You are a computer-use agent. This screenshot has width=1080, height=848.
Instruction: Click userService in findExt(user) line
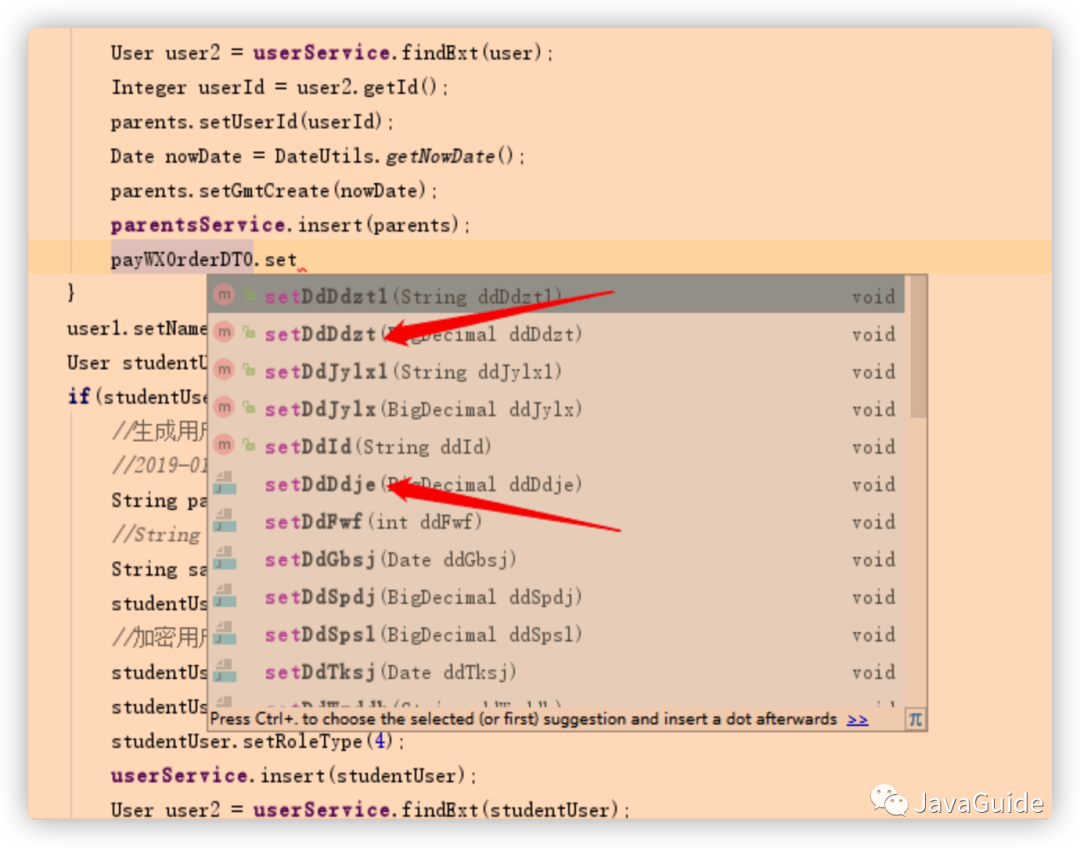click(x=322, y=53)
